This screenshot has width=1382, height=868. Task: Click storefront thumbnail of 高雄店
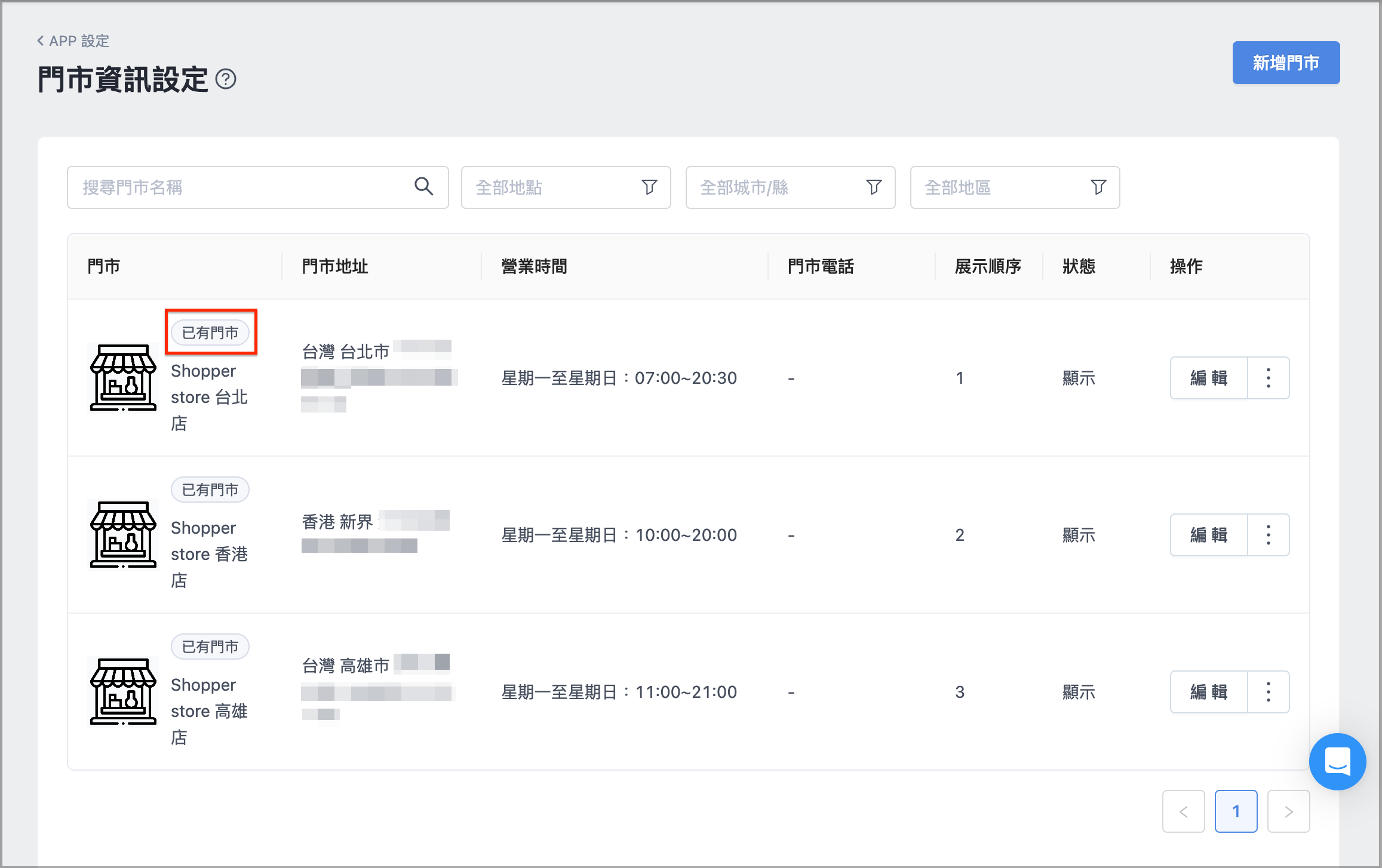pos(123,692)
